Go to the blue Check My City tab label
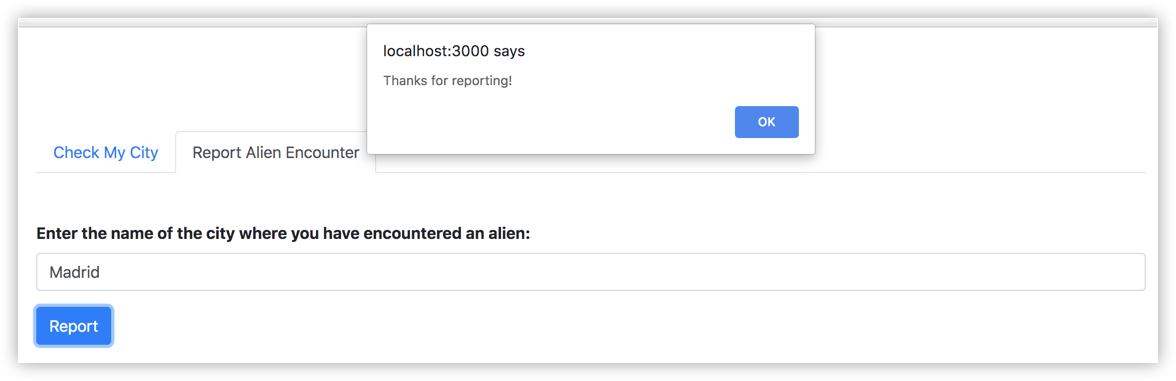Screen dimensions: 1176x381 pyautogui.click(x=106, y=153)
